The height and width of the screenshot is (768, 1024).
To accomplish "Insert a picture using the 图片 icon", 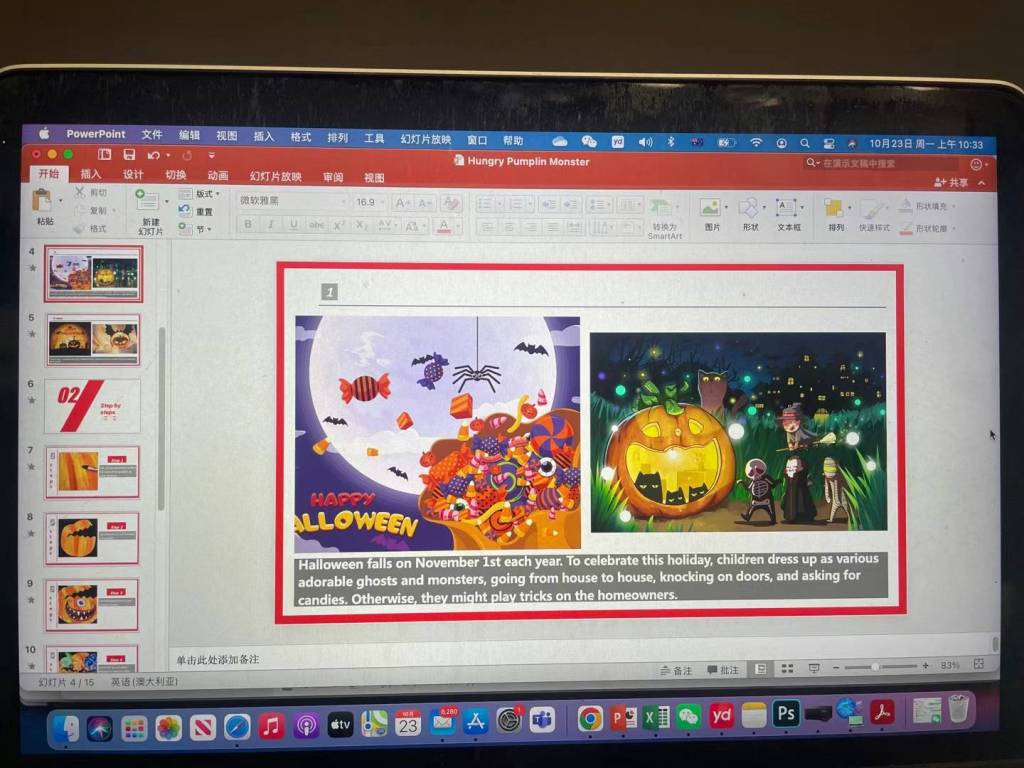I will coord(711,208).
